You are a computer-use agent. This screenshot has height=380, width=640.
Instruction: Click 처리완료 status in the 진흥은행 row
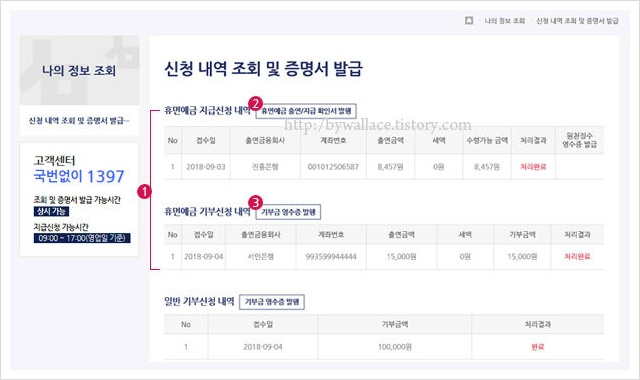pyautogui.click(x=533, y=167)
